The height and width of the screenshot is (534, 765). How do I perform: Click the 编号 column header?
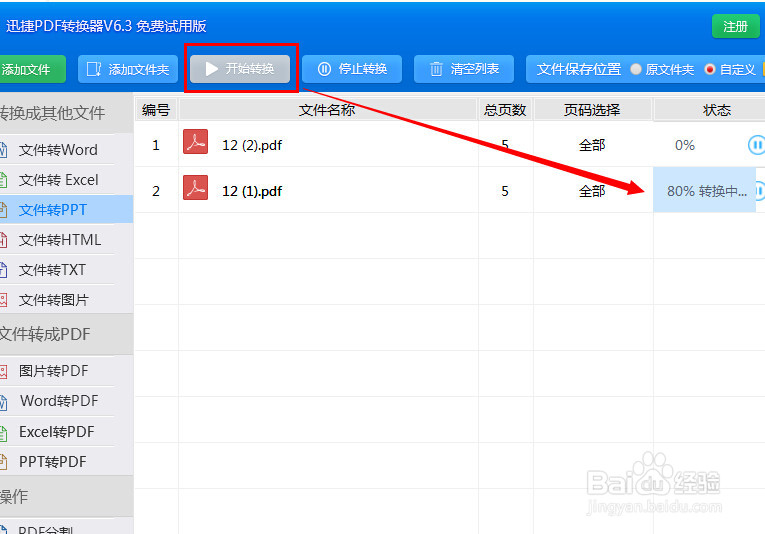pos(156,110)
